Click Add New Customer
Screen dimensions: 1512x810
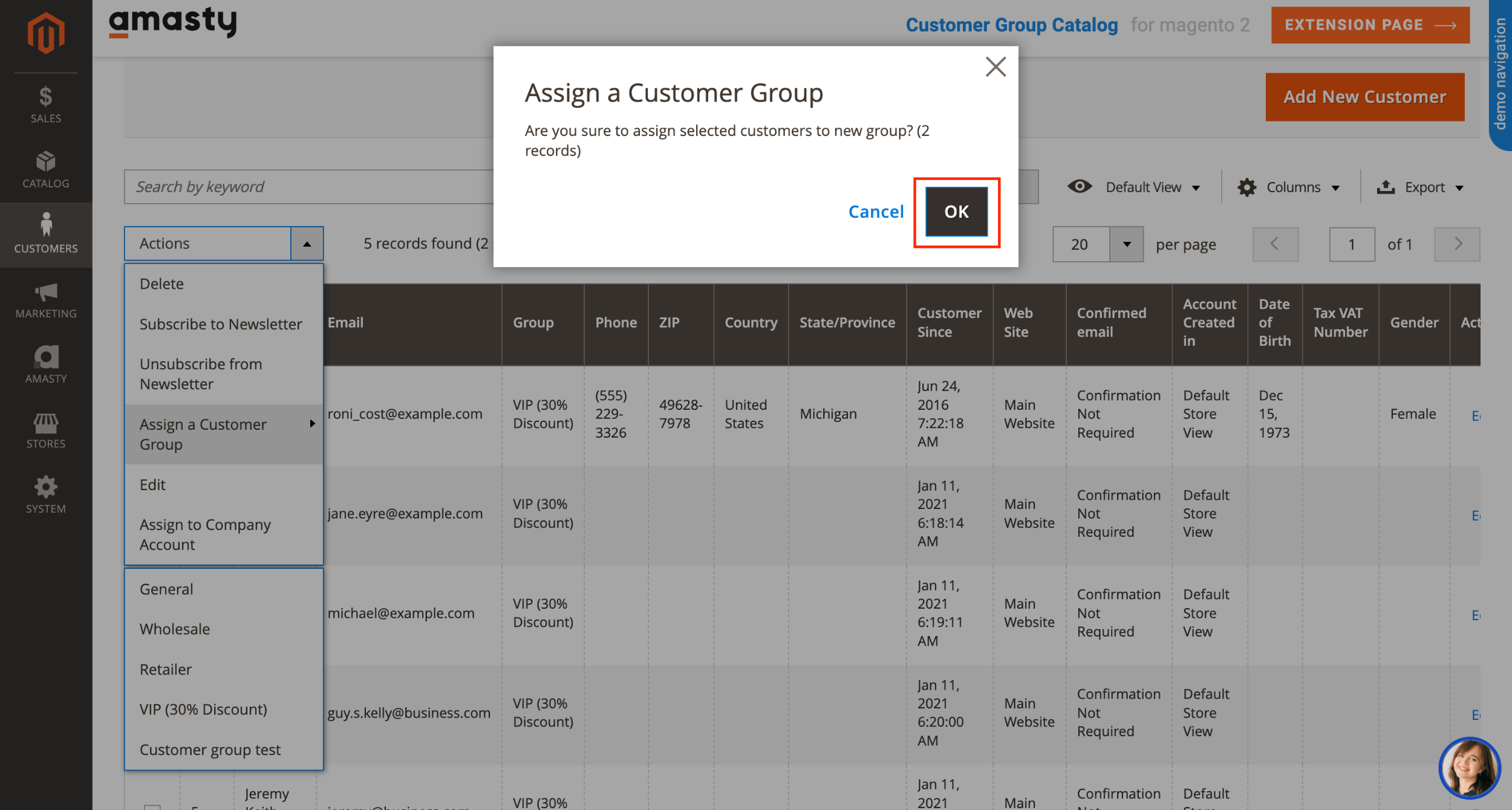click(1364, 96)
